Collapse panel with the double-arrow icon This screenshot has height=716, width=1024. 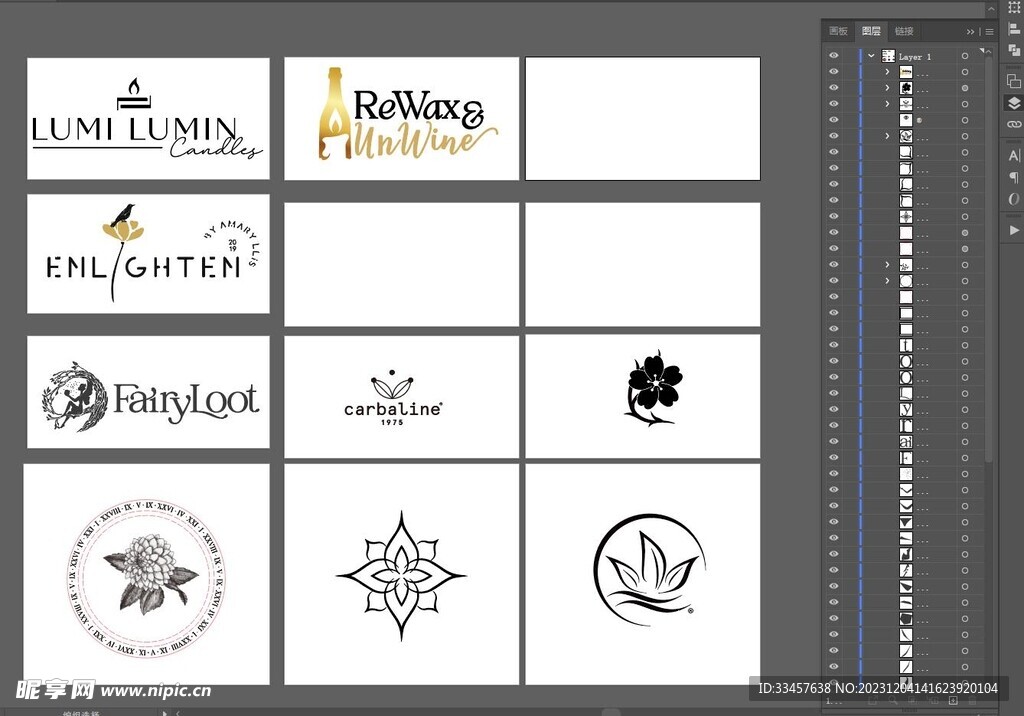click(x=970, y=31)
